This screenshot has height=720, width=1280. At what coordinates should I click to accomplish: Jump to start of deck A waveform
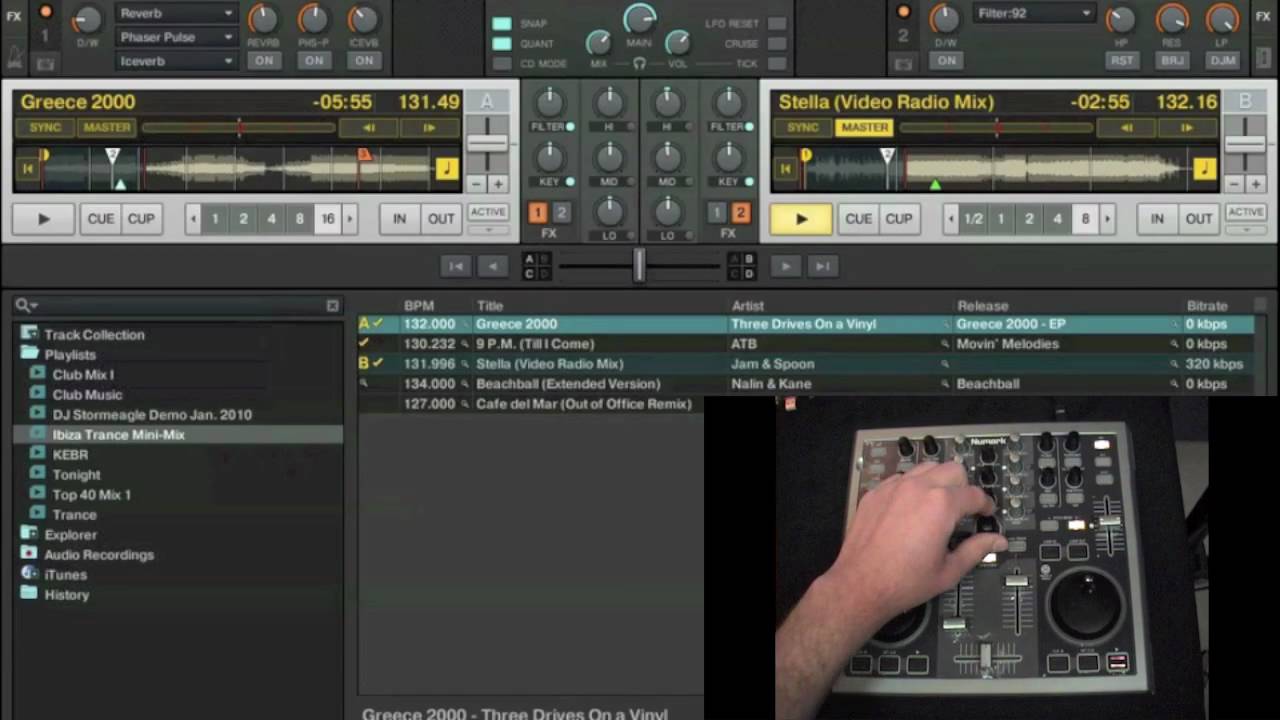tap(28, 169)
